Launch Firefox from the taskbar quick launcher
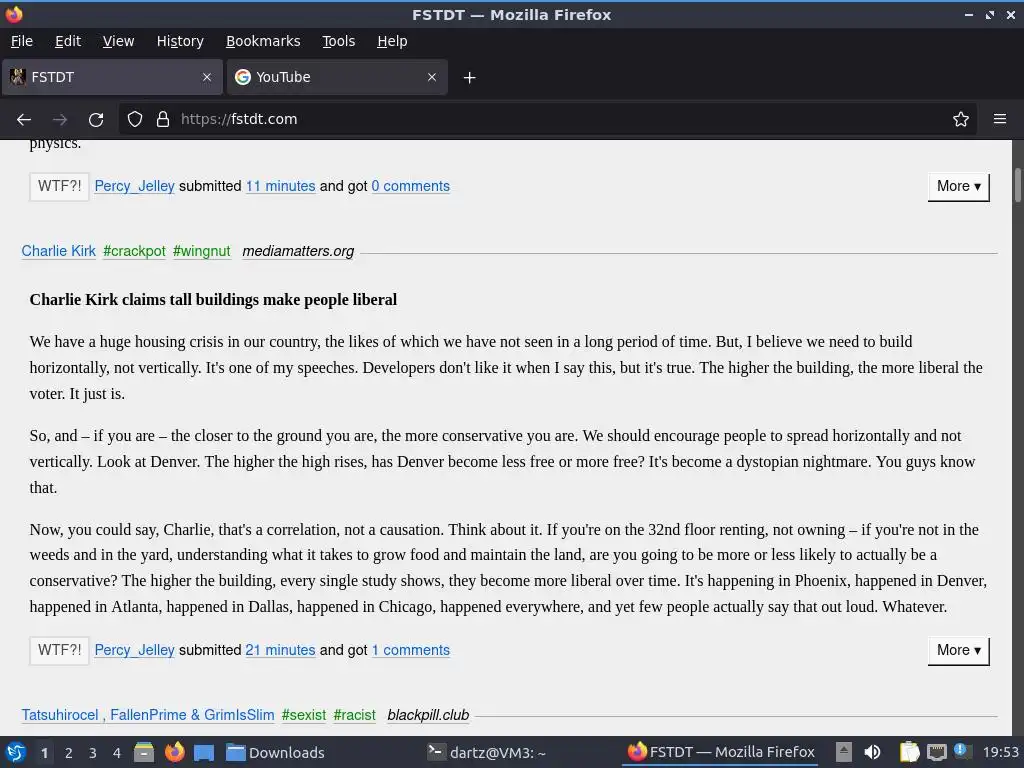This screenshot has width=1024, height=768. tap(174, 752)
